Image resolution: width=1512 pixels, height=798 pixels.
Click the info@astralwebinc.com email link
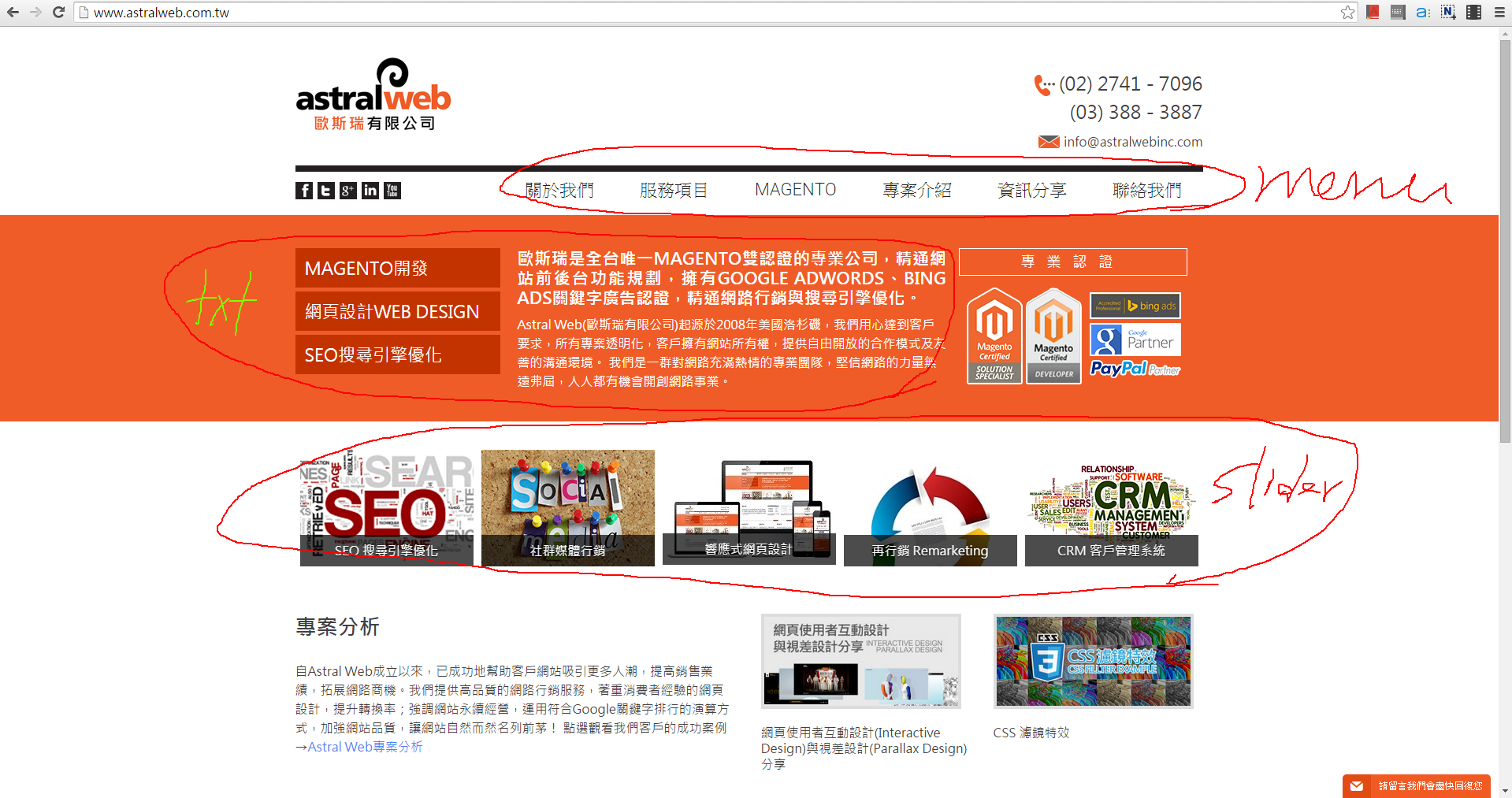tap(1132, 142)
